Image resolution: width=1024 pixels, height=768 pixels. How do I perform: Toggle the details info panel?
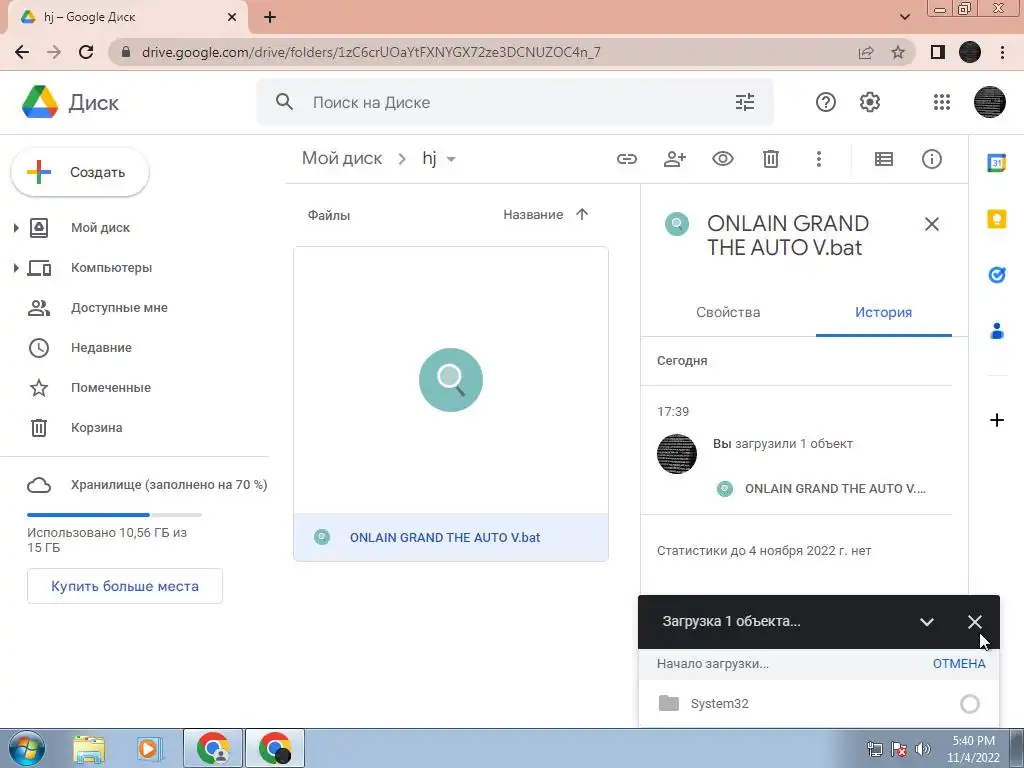[x=931, y=159]
